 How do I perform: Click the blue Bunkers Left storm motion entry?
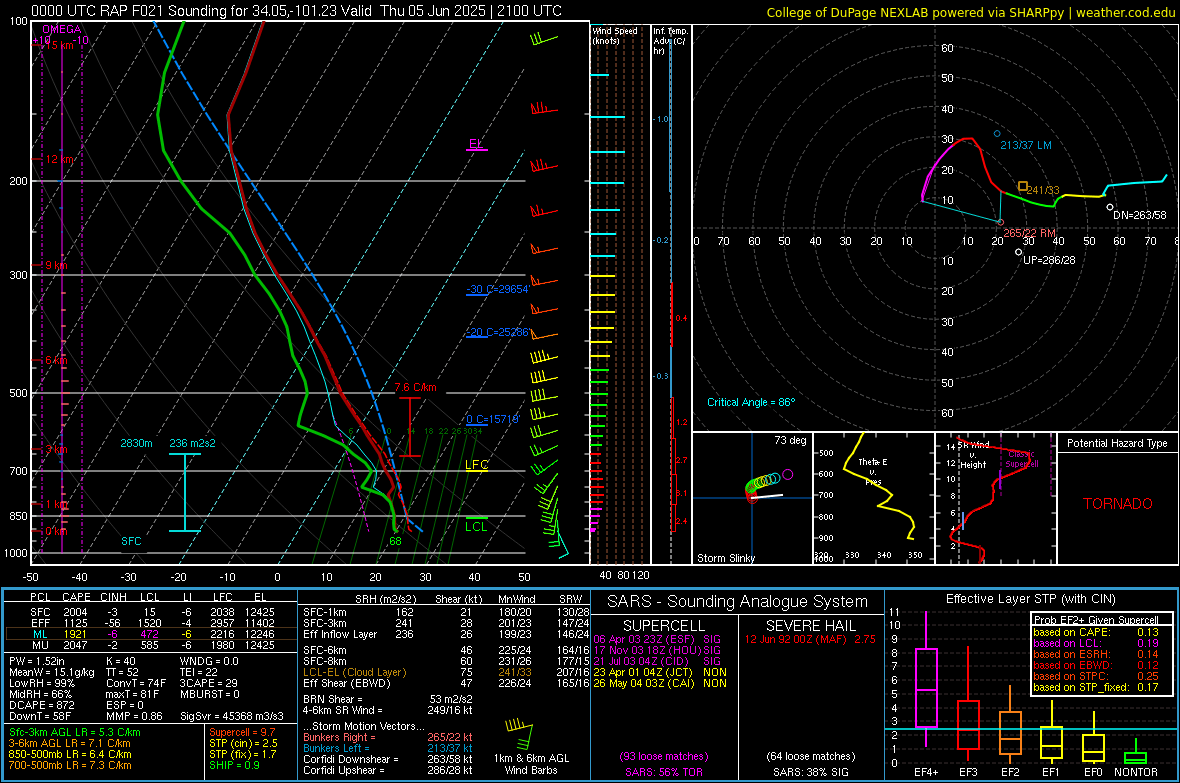tap(388, 748)
